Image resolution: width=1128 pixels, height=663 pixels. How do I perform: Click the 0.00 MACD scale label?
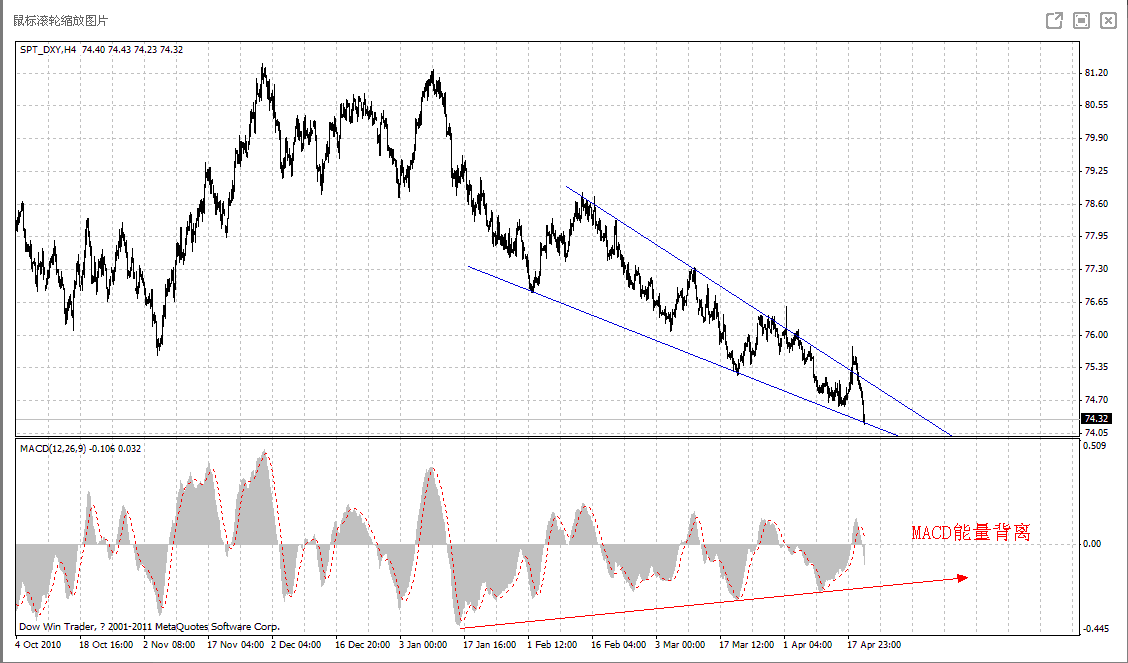point(1092,544)
